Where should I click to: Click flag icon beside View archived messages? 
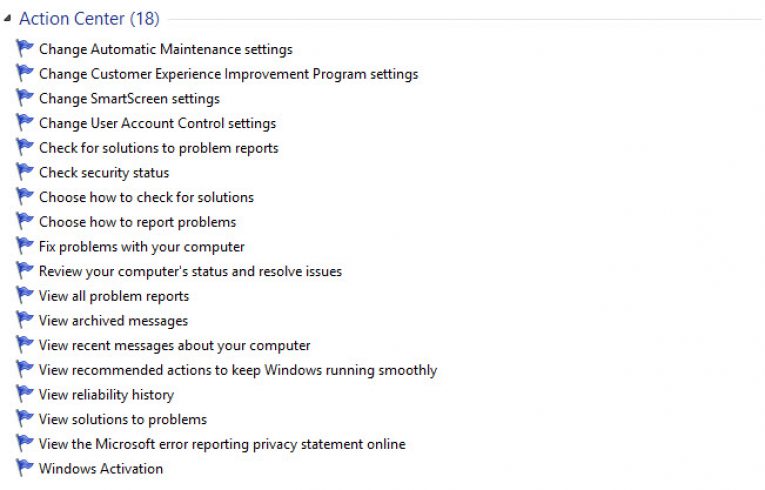tap(24, 320)
